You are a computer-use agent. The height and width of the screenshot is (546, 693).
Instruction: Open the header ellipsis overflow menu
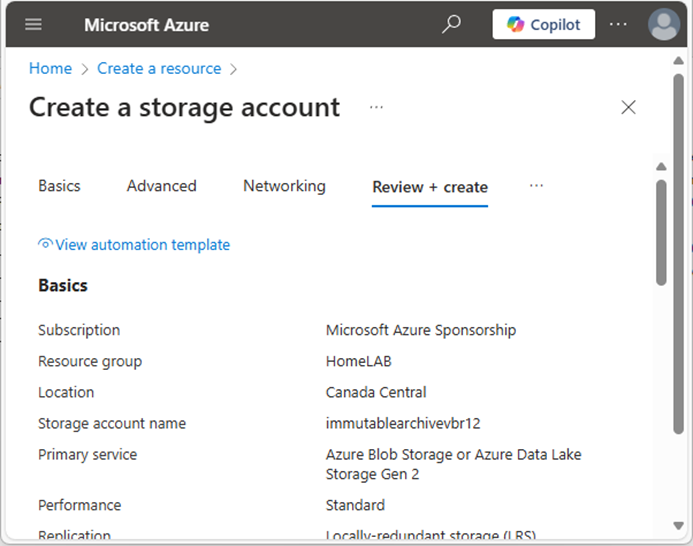coord(618,24)
